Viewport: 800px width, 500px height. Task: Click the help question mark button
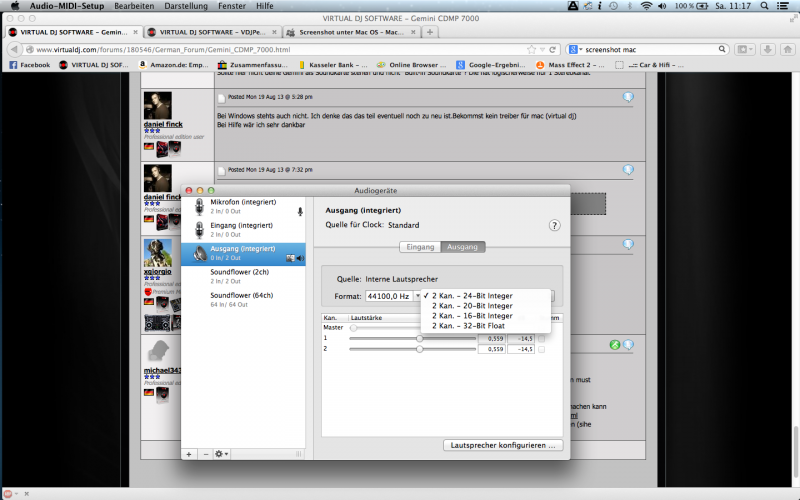pos(554,226)
